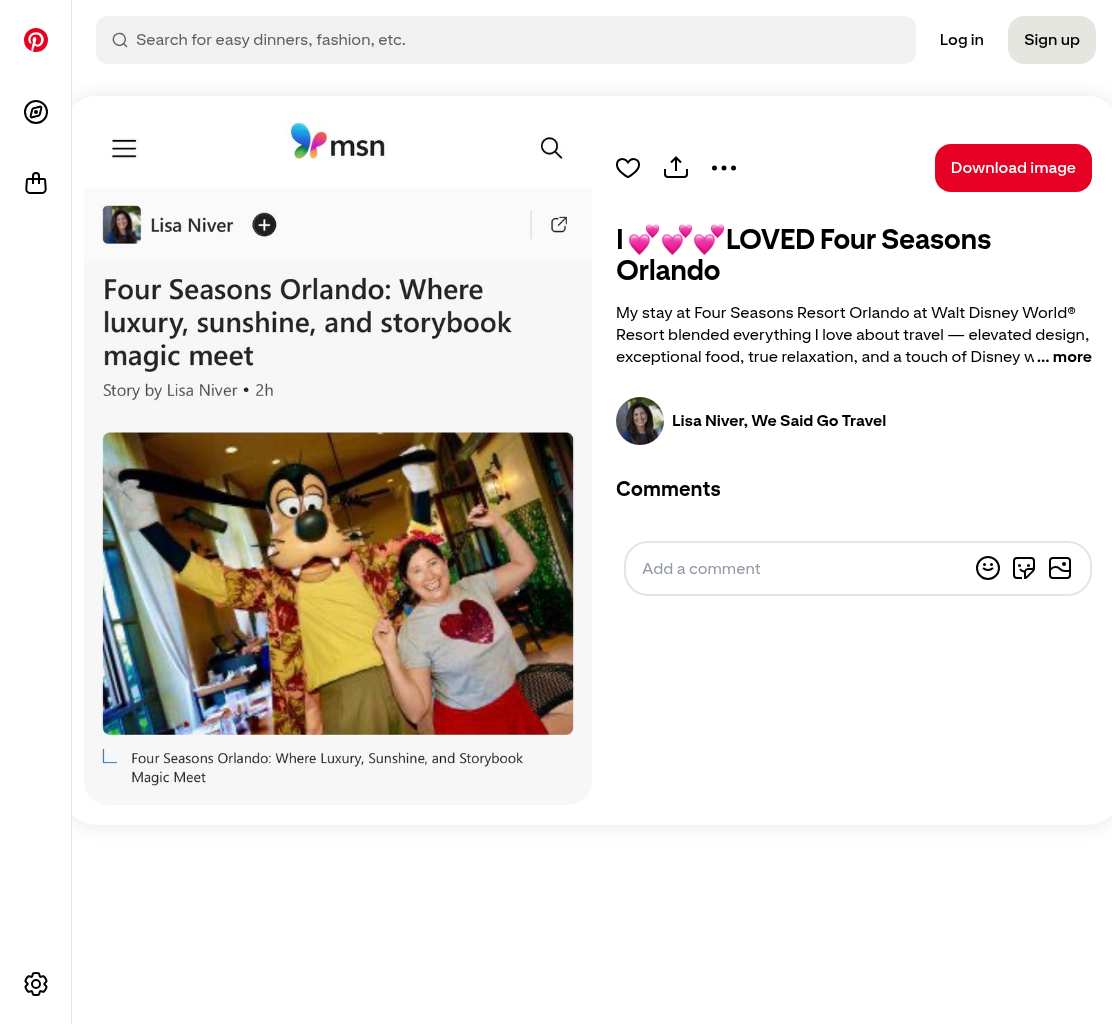Click Lisa Niver's round profile avatar
This screenshot has height=1024, width=1112.
[x=640, y=421]
